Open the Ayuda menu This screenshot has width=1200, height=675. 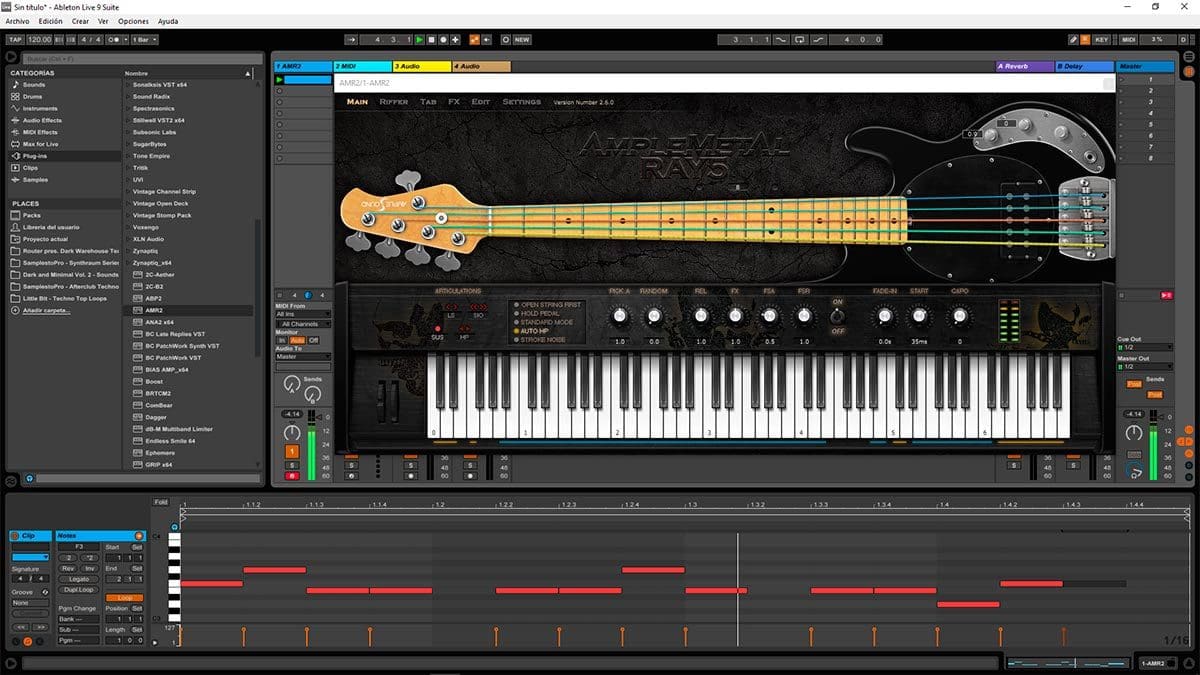pos(169,21)
